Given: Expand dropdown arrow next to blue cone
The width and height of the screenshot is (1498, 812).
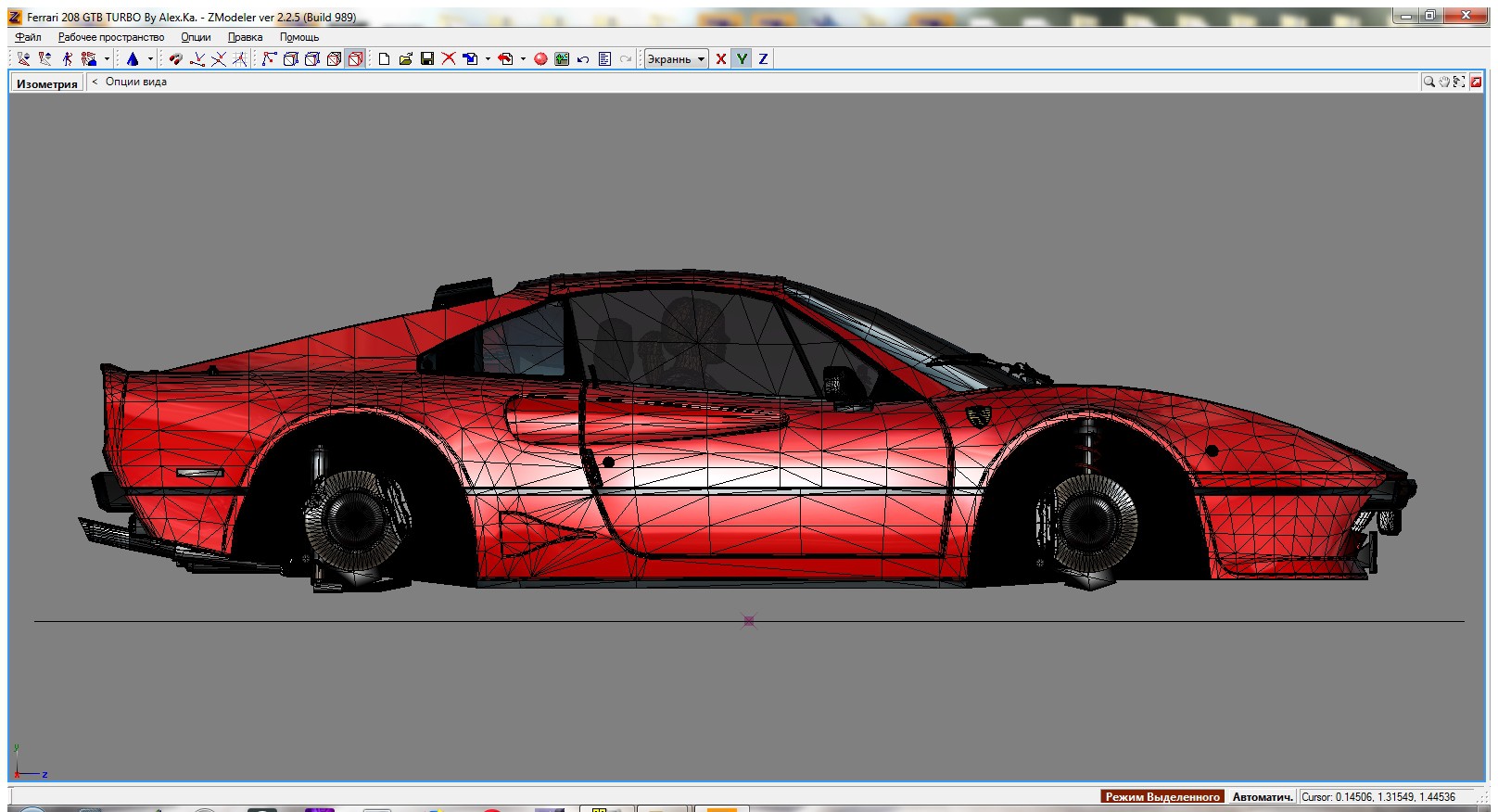Looking at the screenshot, I should click(150, 58).
